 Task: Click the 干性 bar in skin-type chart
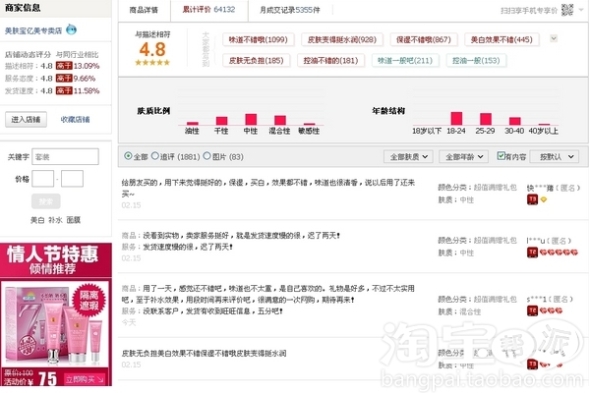tap(222, 121)
